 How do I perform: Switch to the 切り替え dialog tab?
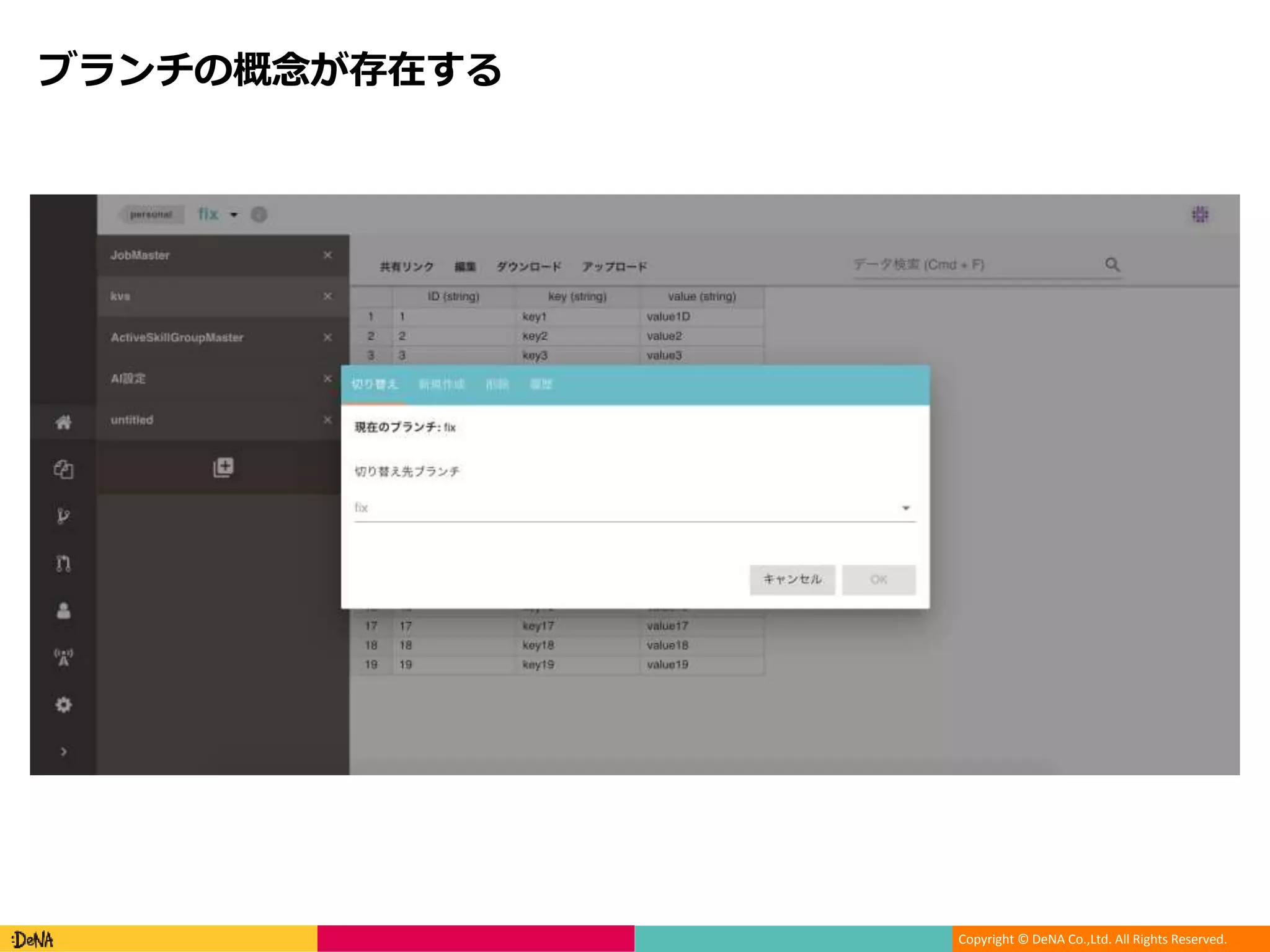pyautogui.click(x=375, y=384)
